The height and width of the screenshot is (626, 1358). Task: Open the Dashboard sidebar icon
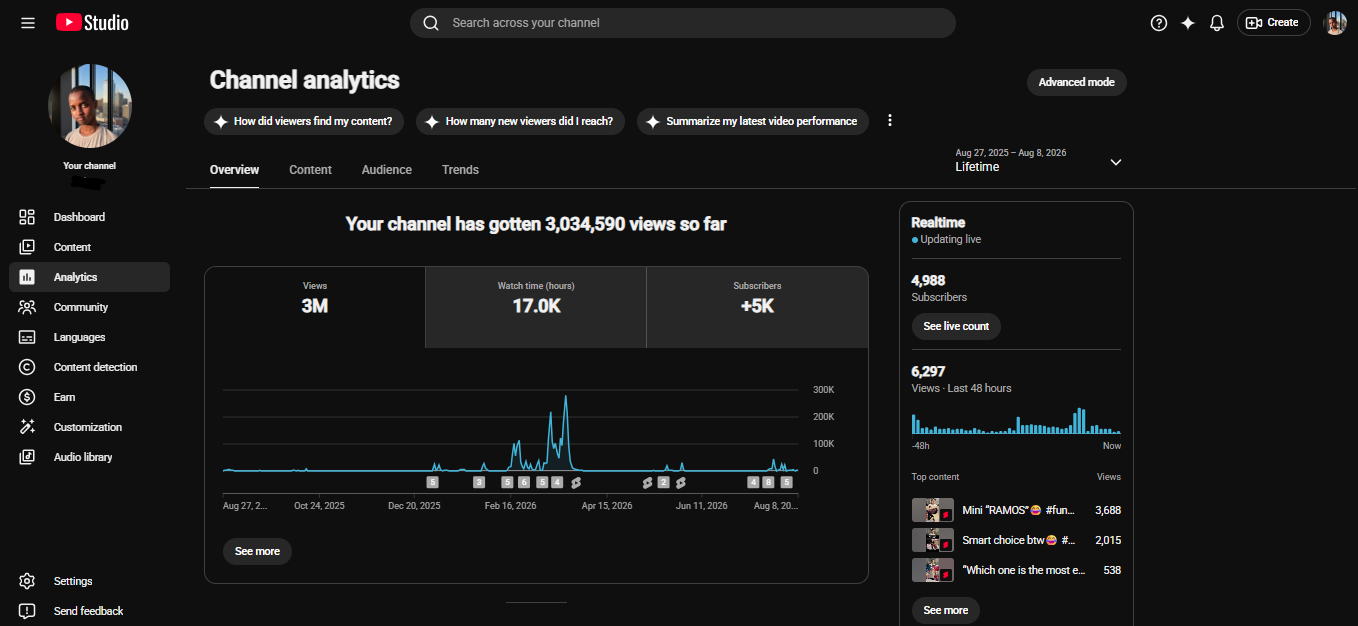pyautogui.click(x=27, y=217)
